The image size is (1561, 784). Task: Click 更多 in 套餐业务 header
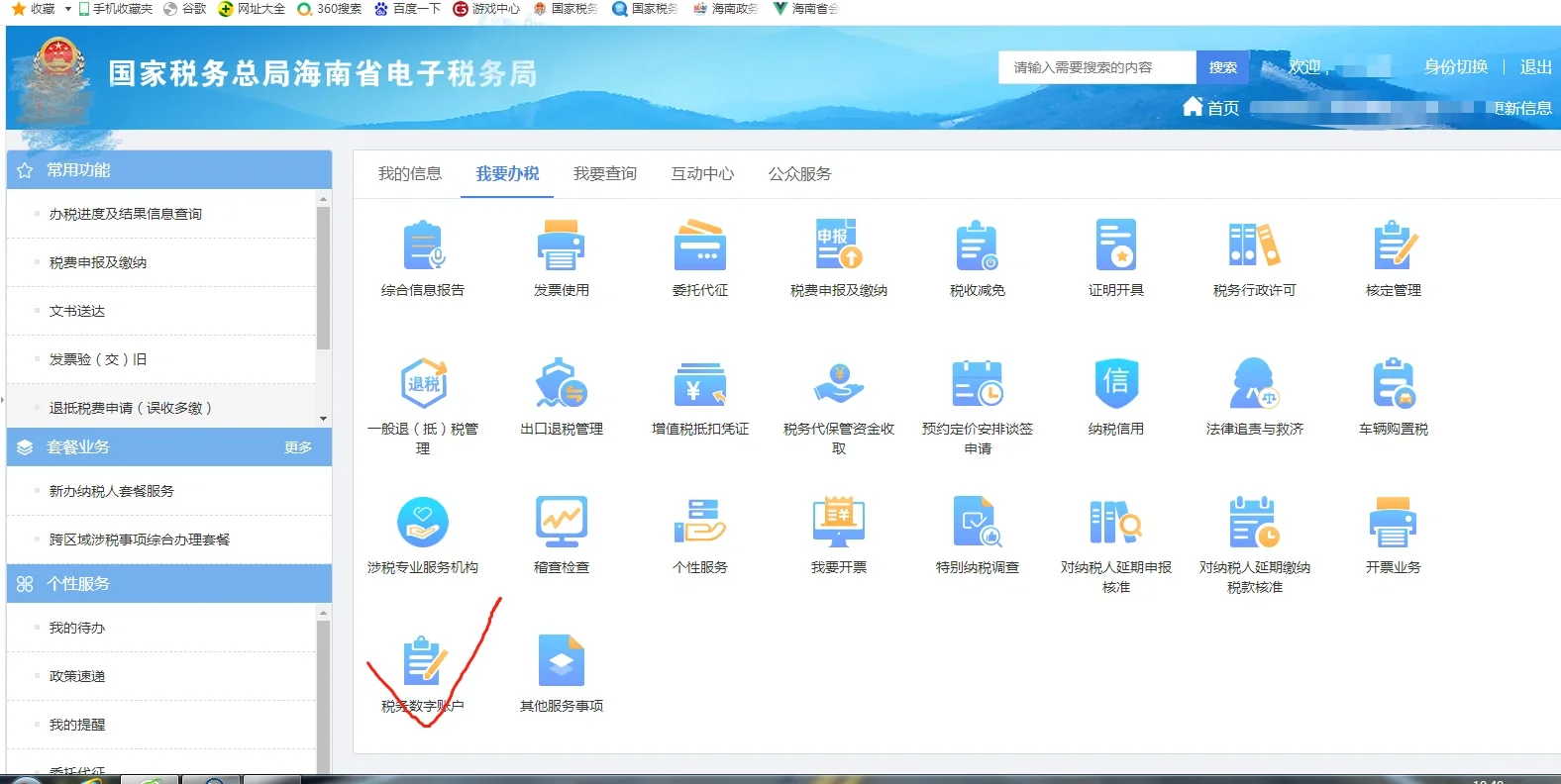pyautogui.click(x=298, y=447)
